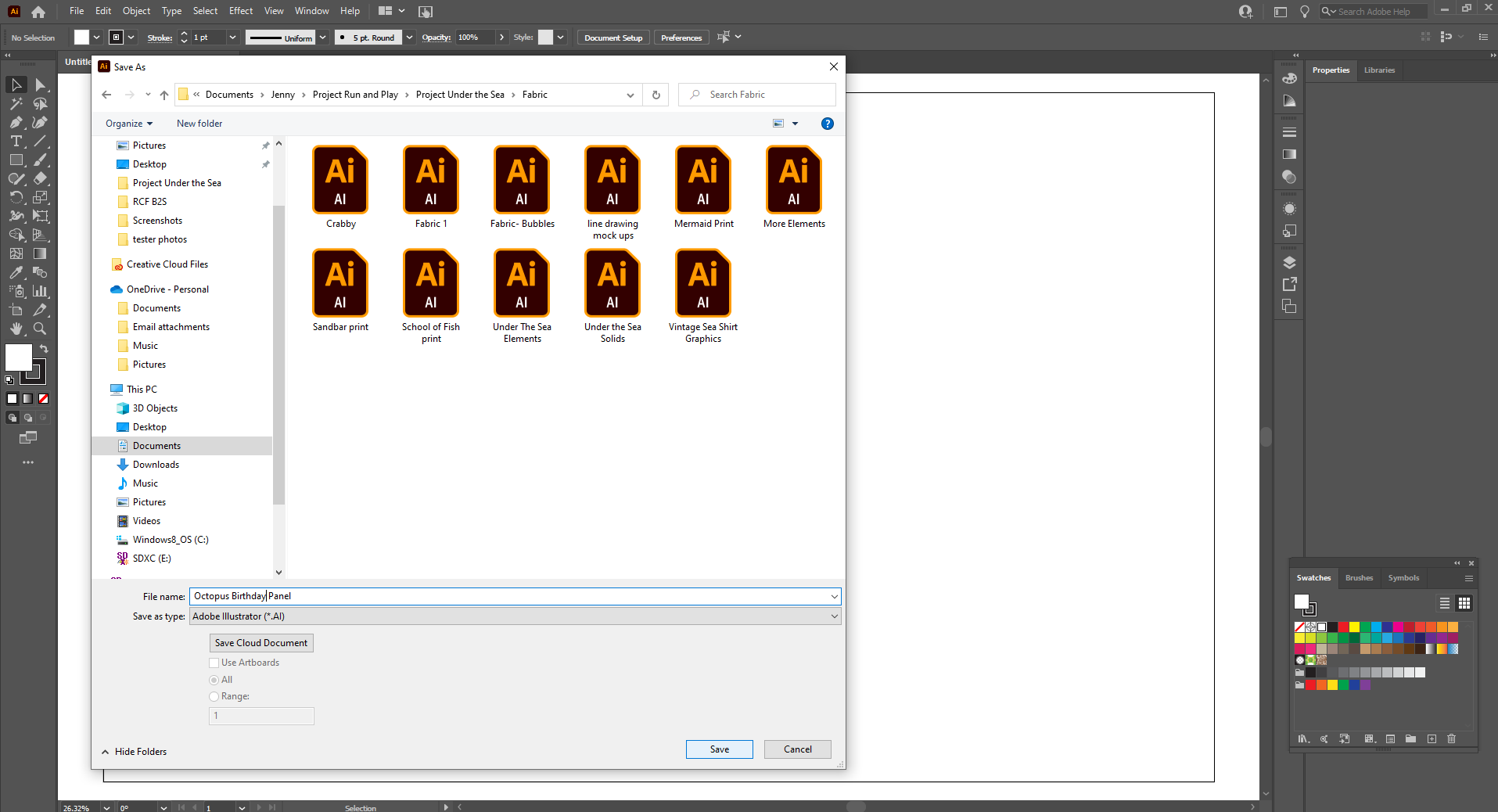Select the Shape Builder tool
The image size is (1498, 812).
pos(16,235)
